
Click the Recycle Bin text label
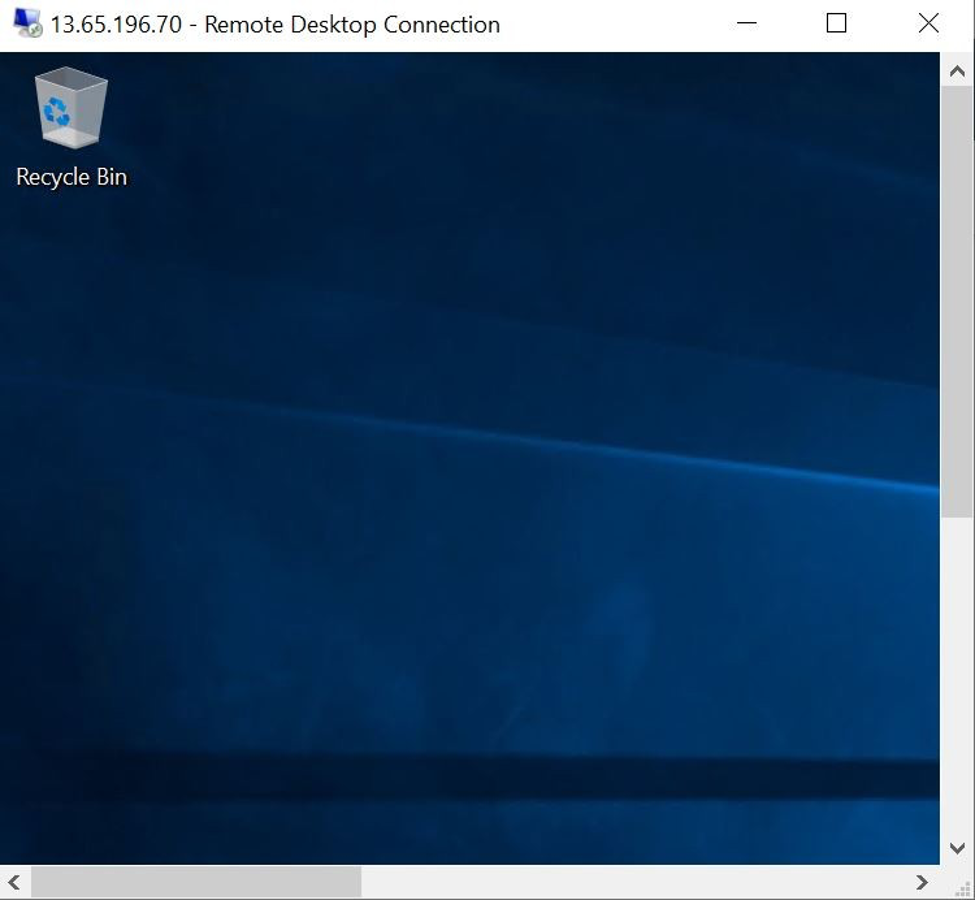71,177
